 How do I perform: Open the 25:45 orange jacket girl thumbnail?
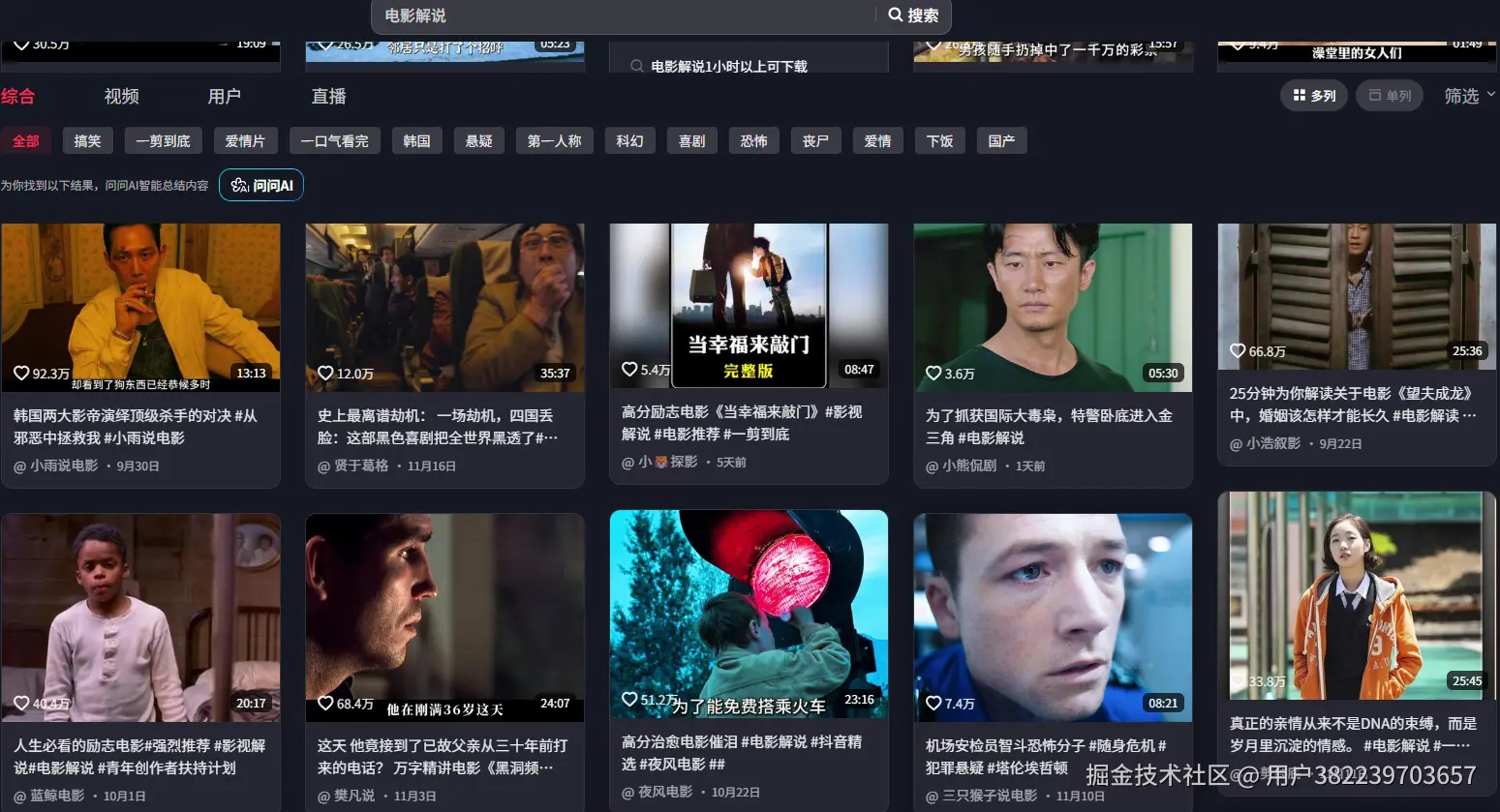click(1357, 595)
